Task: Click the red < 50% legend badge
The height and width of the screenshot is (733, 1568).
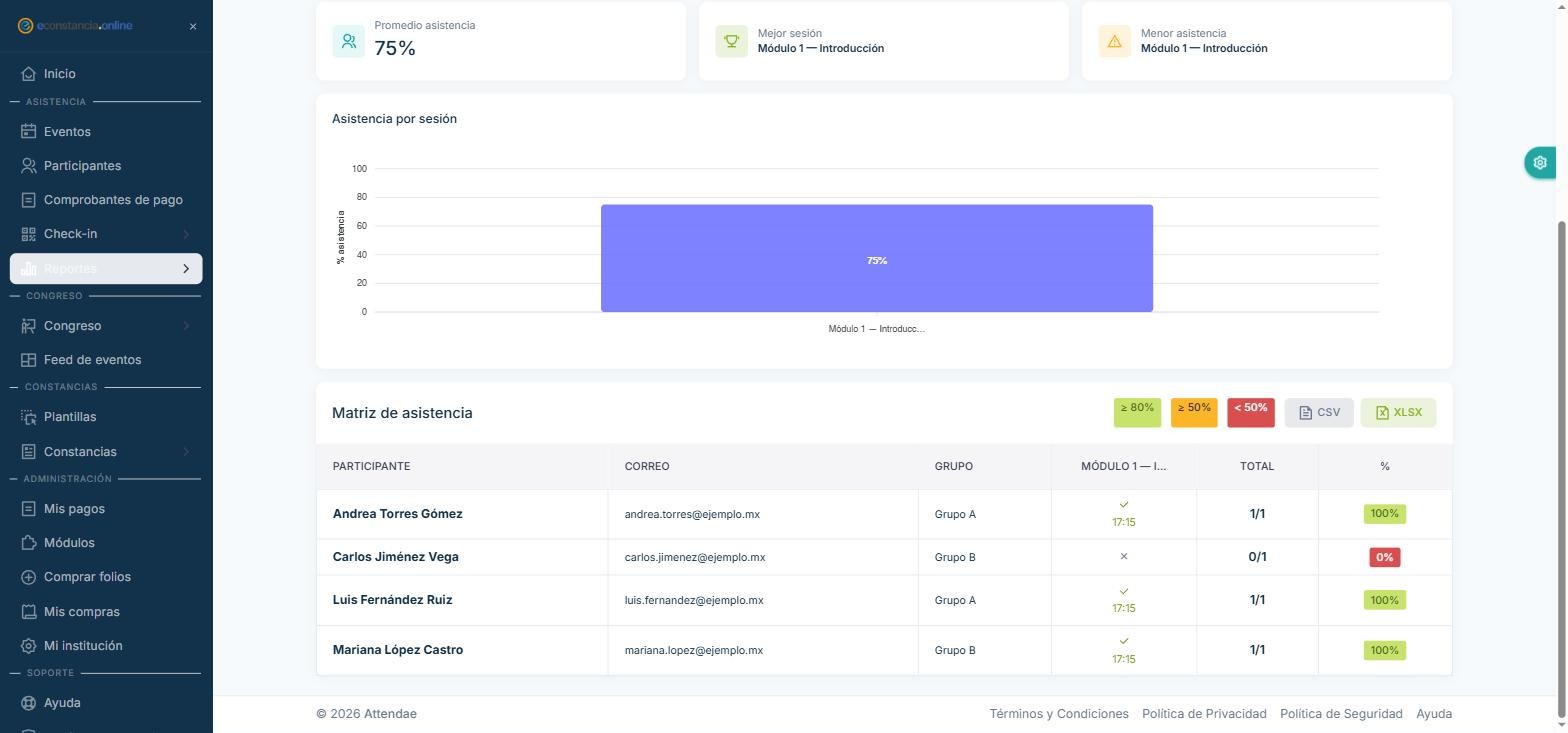Action: 1251,413
